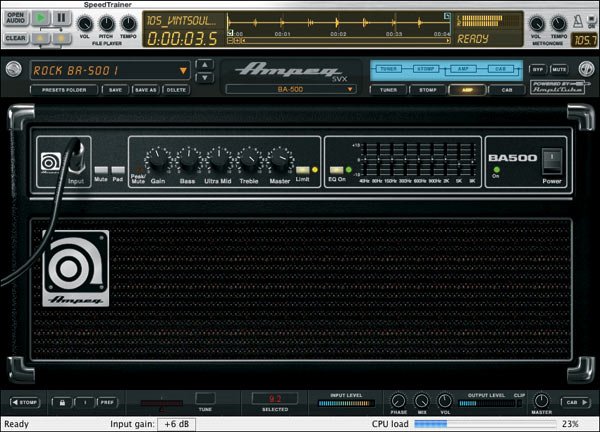Turn the amp Master knob

pyautogui.click(x=280, y=160)
